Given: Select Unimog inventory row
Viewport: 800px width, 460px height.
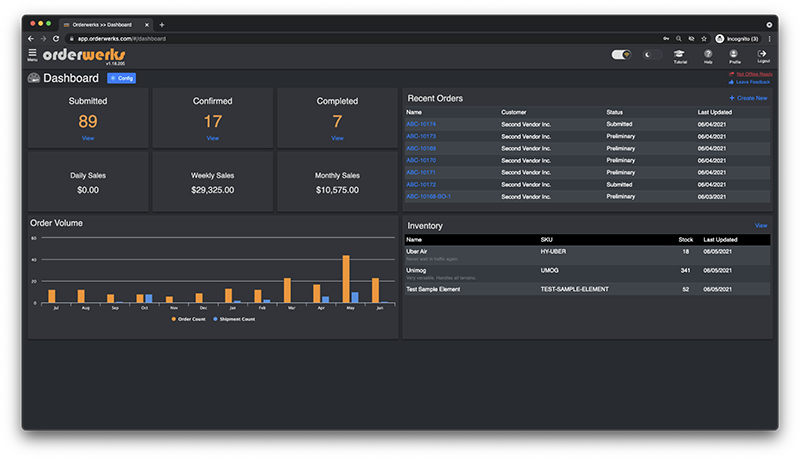Looking at the screenshot, I should (x=587, y=274).
